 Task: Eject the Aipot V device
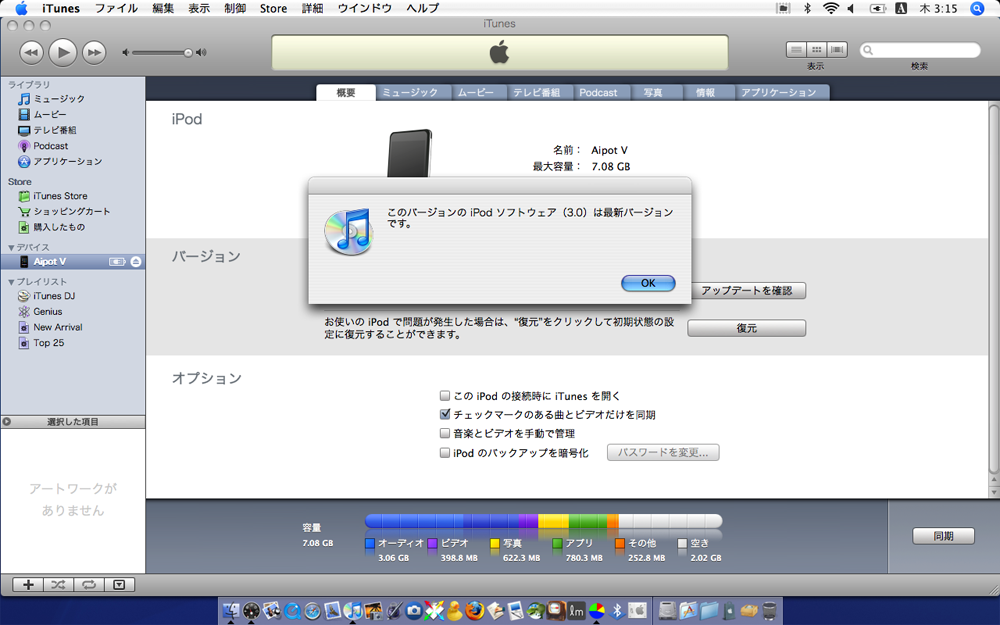click(x=136, y=261)
